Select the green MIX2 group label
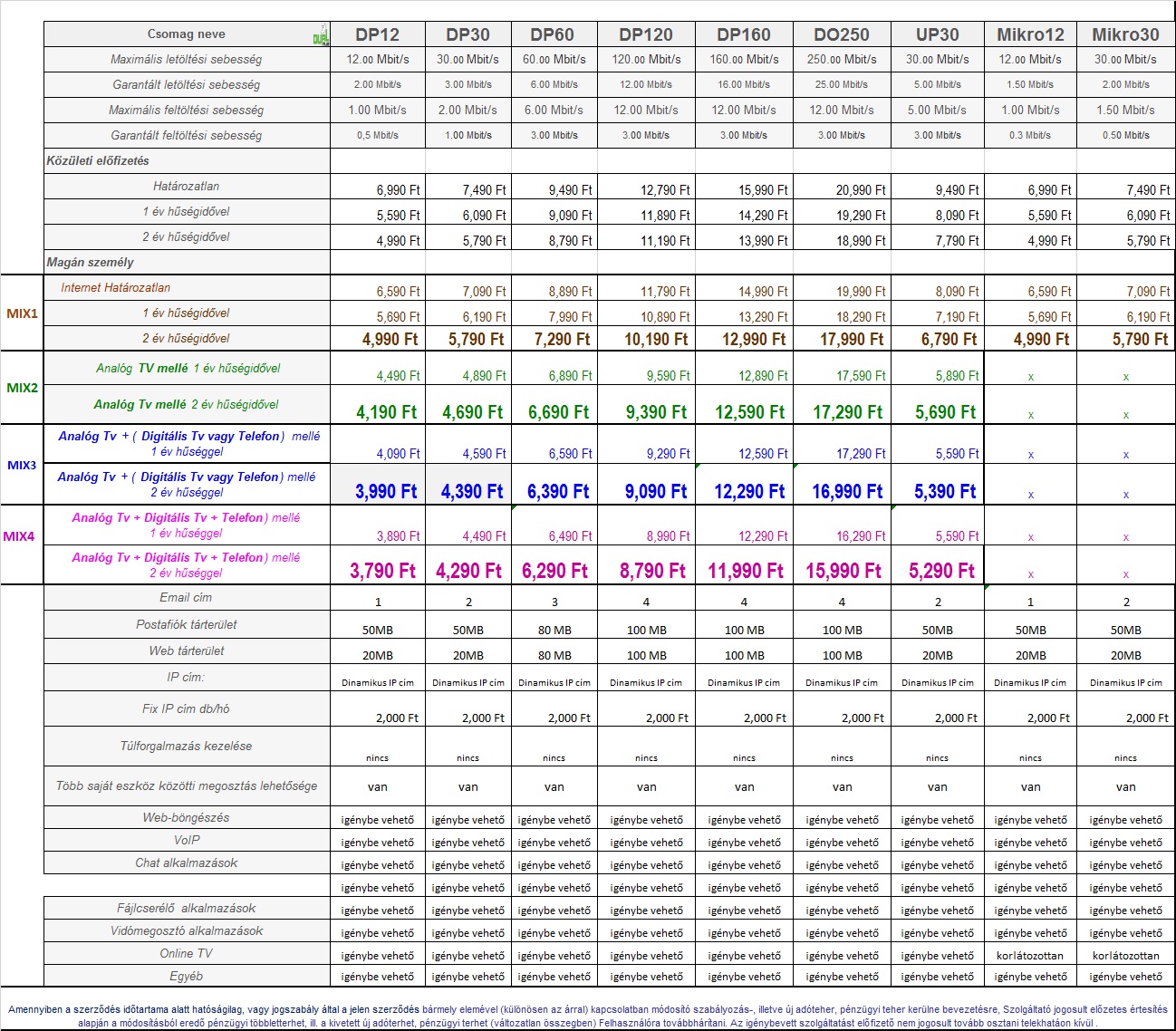Screen dimensions: 1176x1031 [x=22, y=388]
